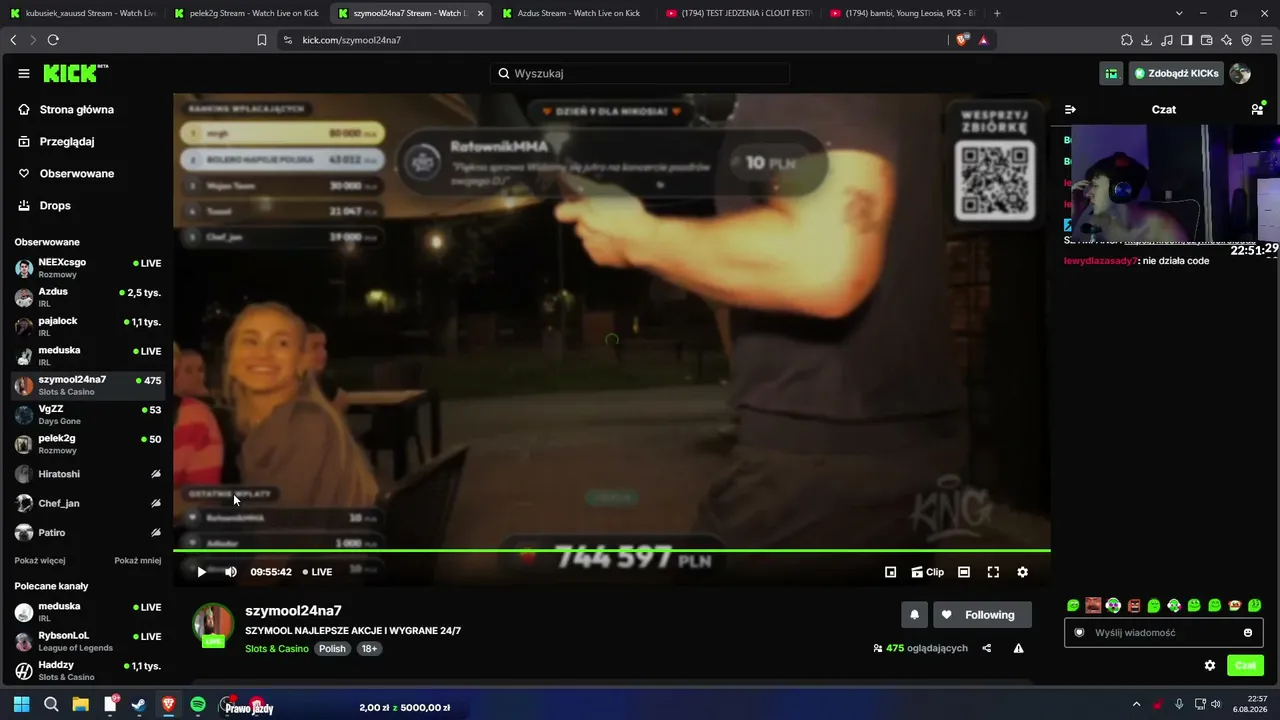Reload the page
The height and width of the screenshot is (720, 1280).
tap(53, 40)
